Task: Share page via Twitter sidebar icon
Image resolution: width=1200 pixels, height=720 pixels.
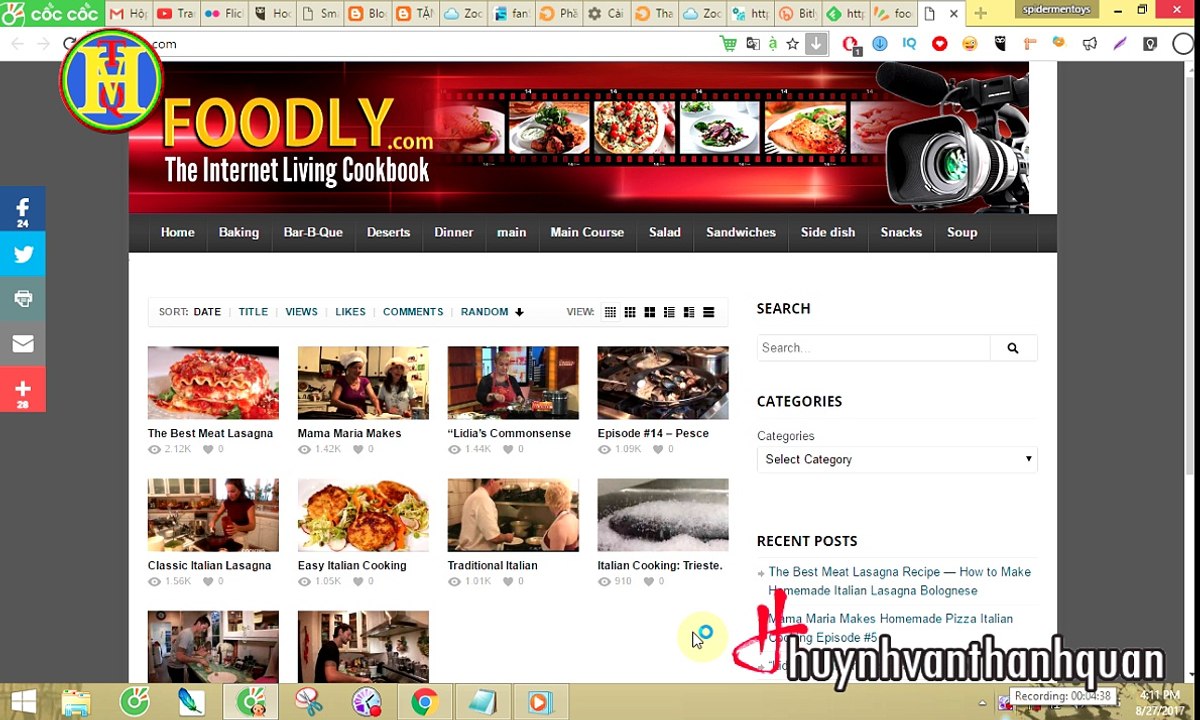Action: [22, 254]
